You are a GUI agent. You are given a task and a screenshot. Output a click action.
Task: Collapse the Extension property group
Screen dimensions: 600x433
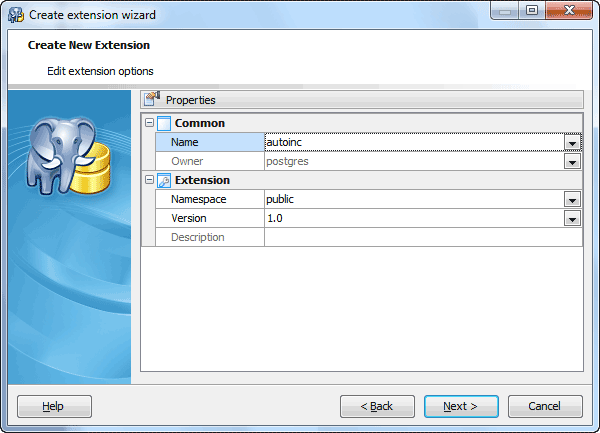(149, 181)
